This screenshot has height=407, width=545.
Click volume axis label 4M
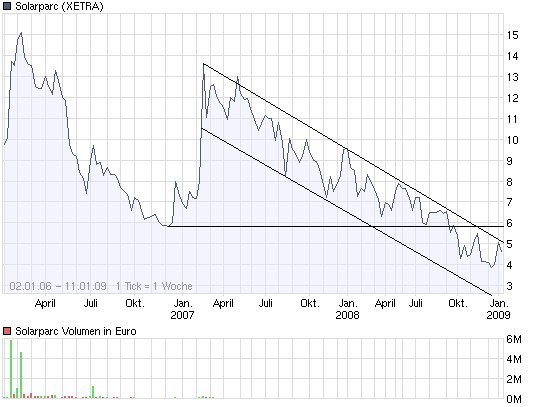coord(514,359)
